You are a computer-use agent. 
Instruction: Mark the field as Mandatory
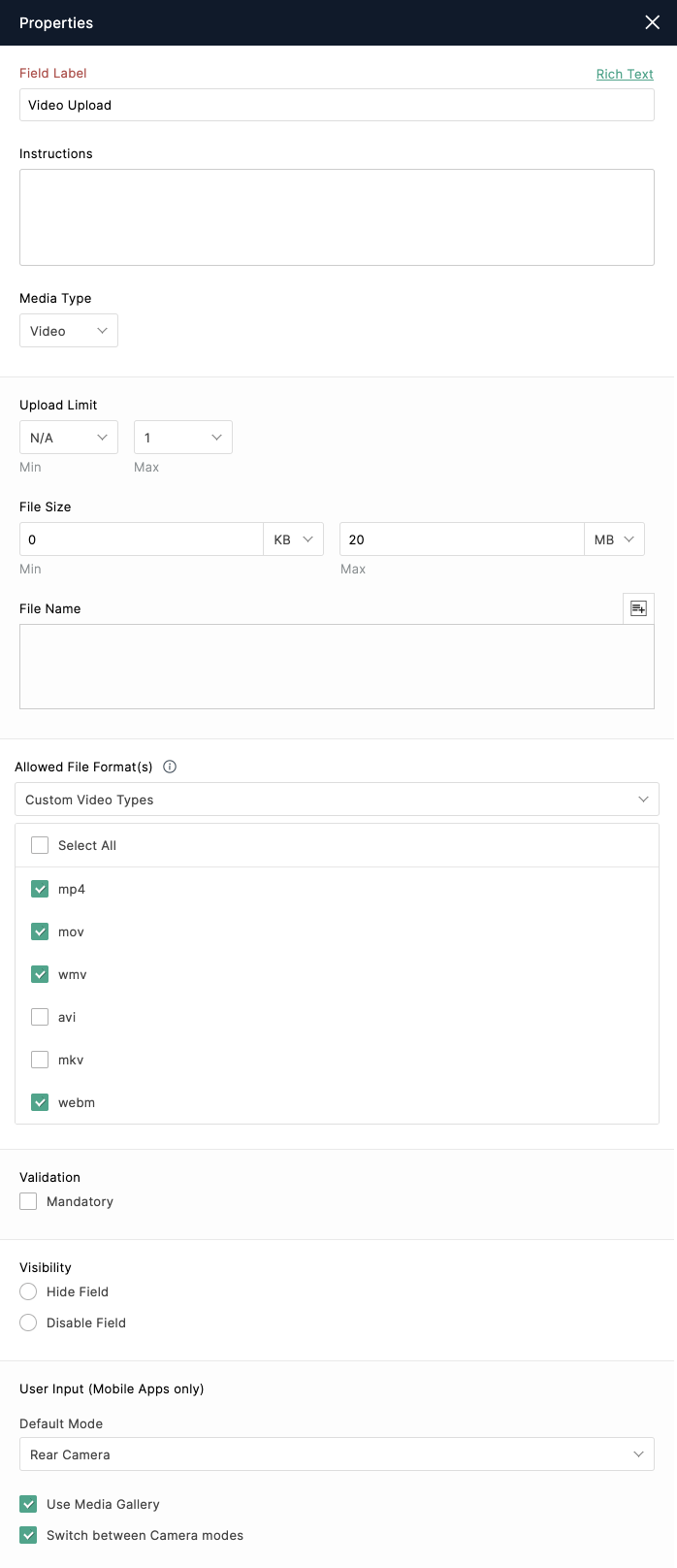29,1201
